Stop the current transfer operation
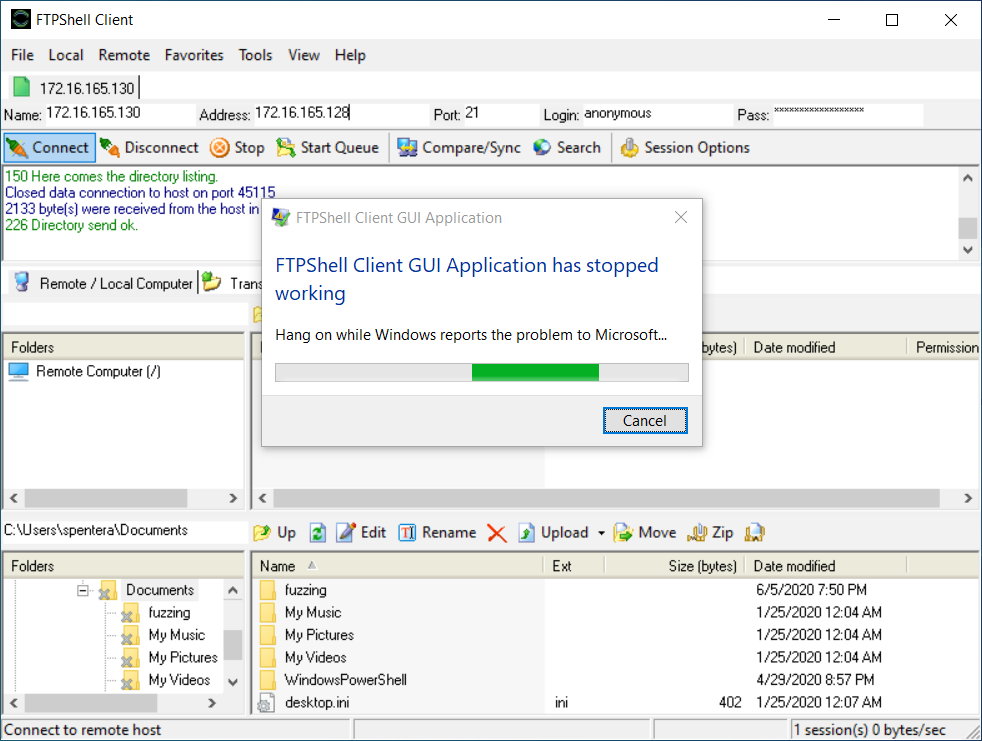982x741 pixels. tap(237, 148)
